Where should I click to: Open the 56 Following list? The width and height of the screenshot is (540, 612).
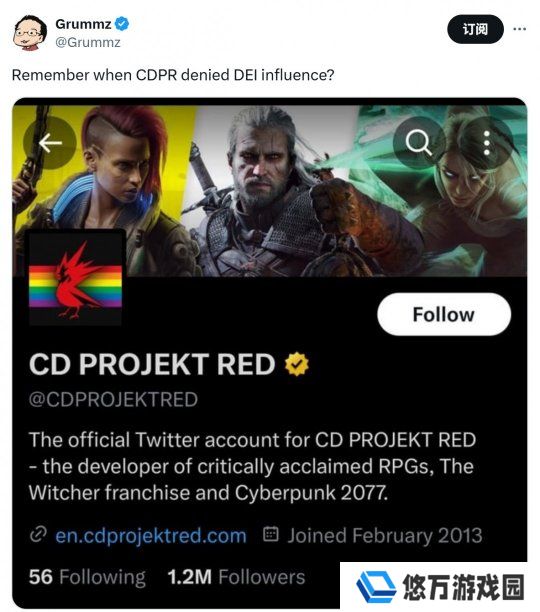click(x=87, y=577)
